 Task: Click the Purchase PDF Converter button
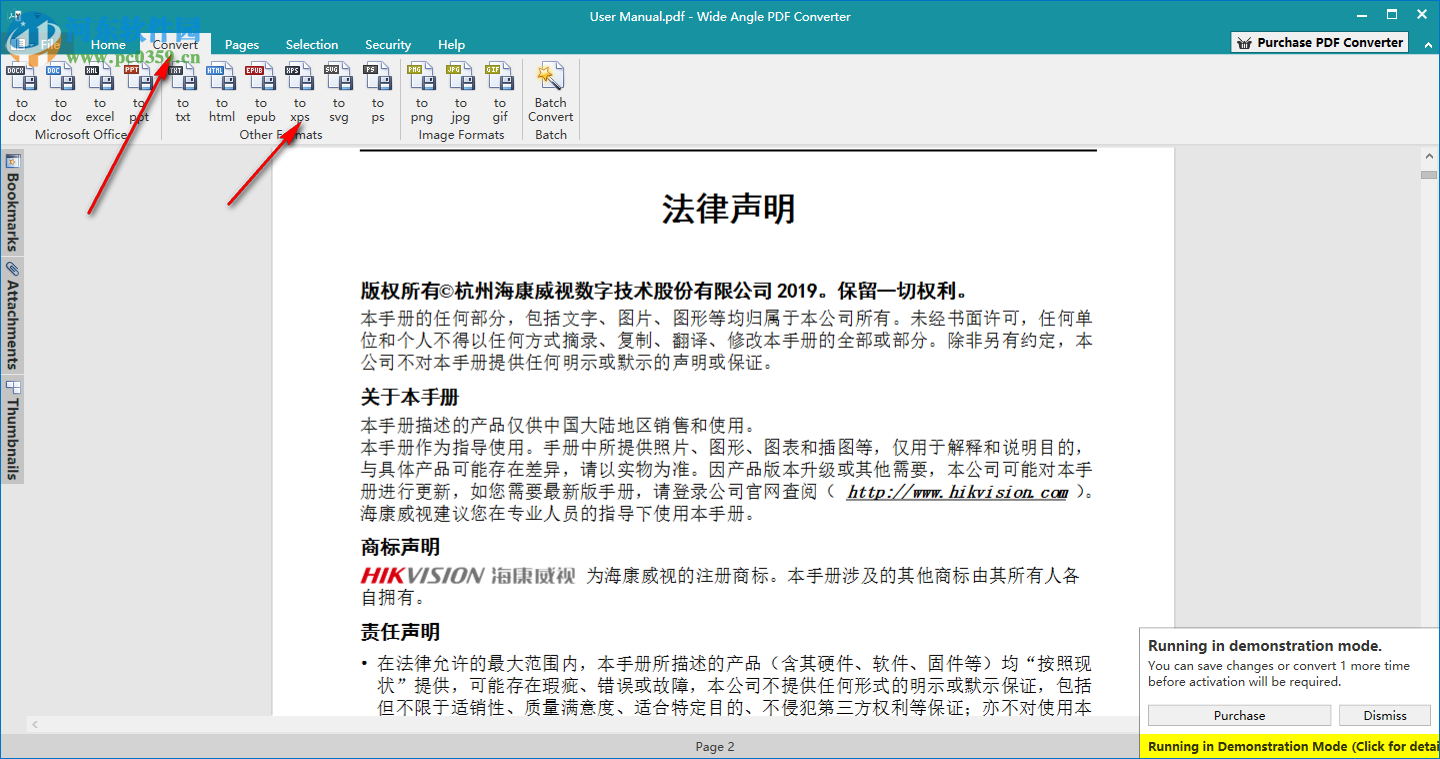pos(1318,42)
